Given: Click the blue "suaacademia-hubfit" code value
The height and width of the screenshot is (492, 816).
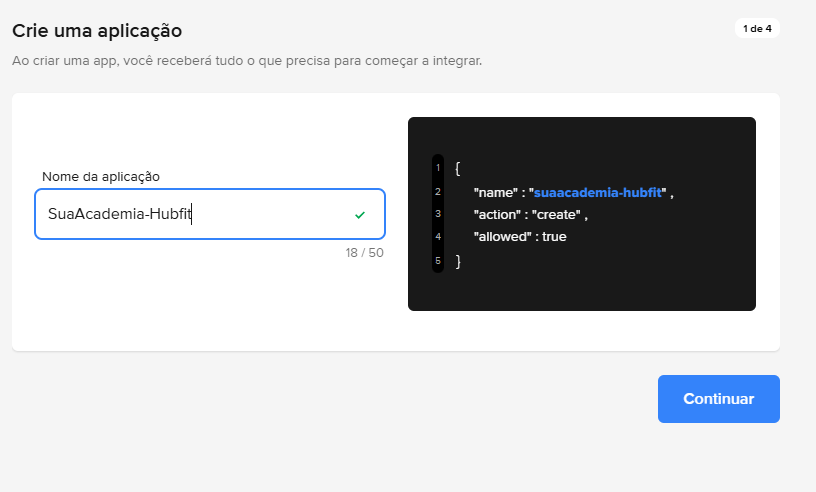Looking at the screenshot, I should coord(597,192).
